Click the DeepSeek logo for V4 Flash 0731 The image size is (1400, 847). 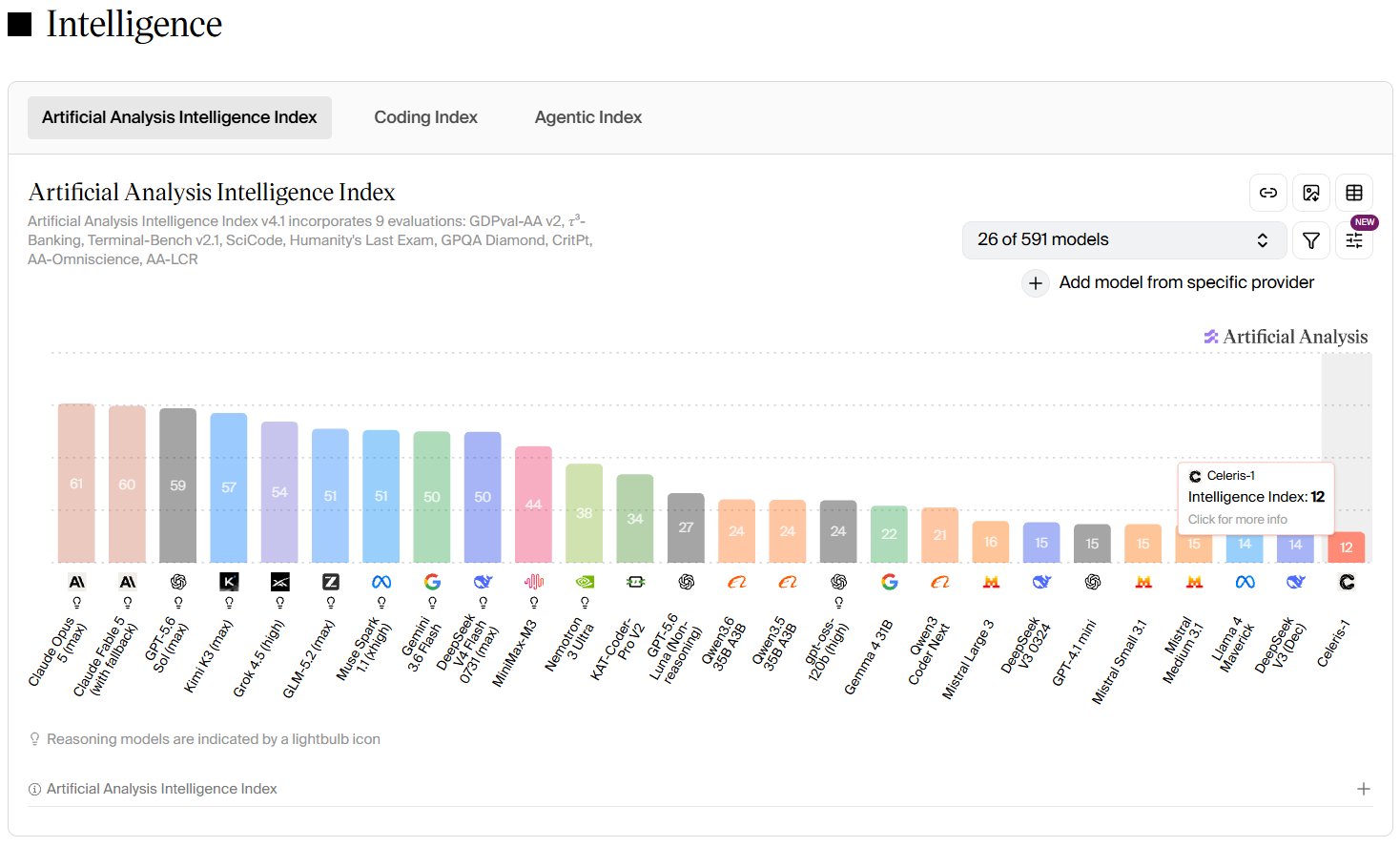point(484,582)
